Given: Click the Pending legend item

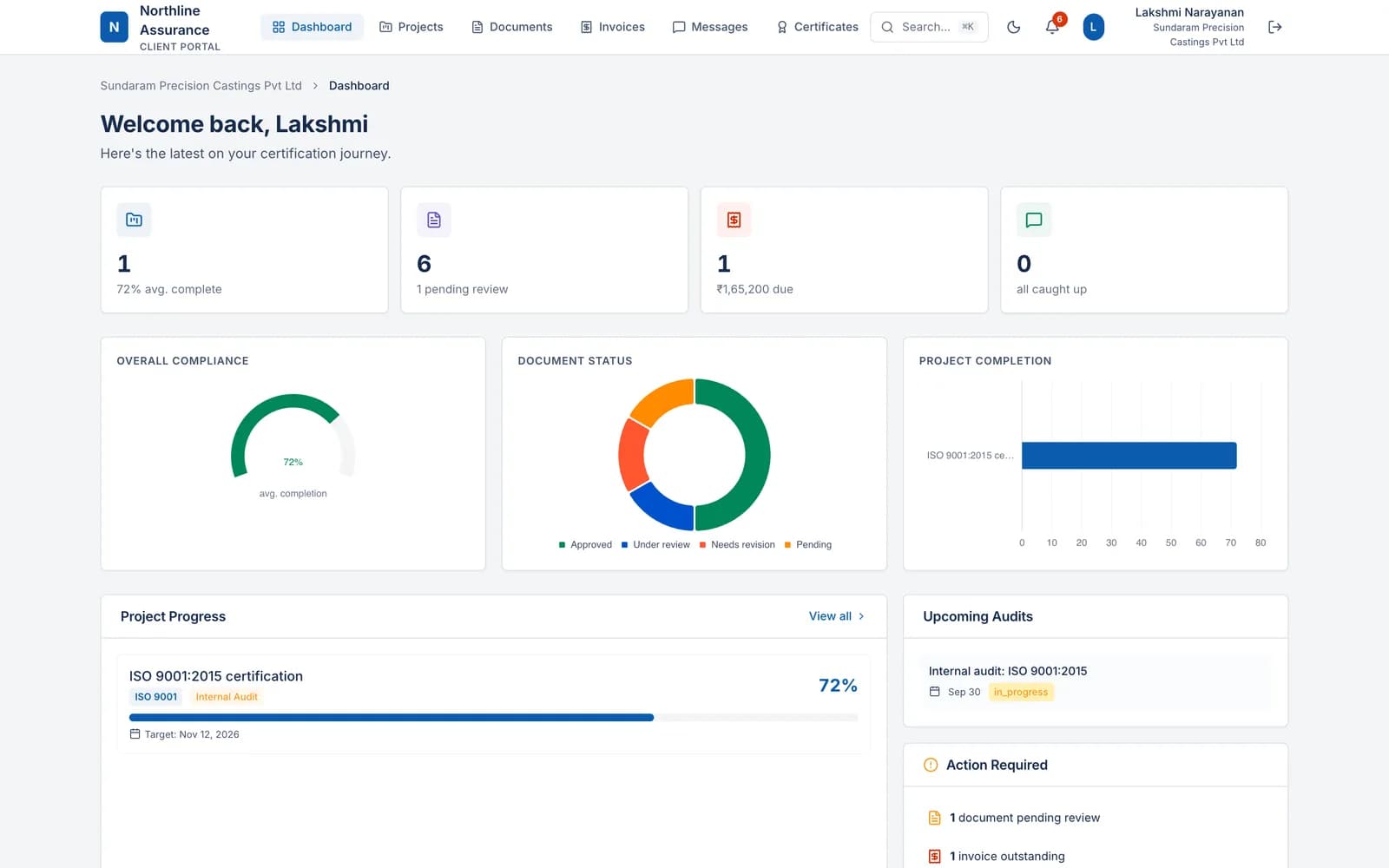Looking at the screenshot, I should pos(807,545).
